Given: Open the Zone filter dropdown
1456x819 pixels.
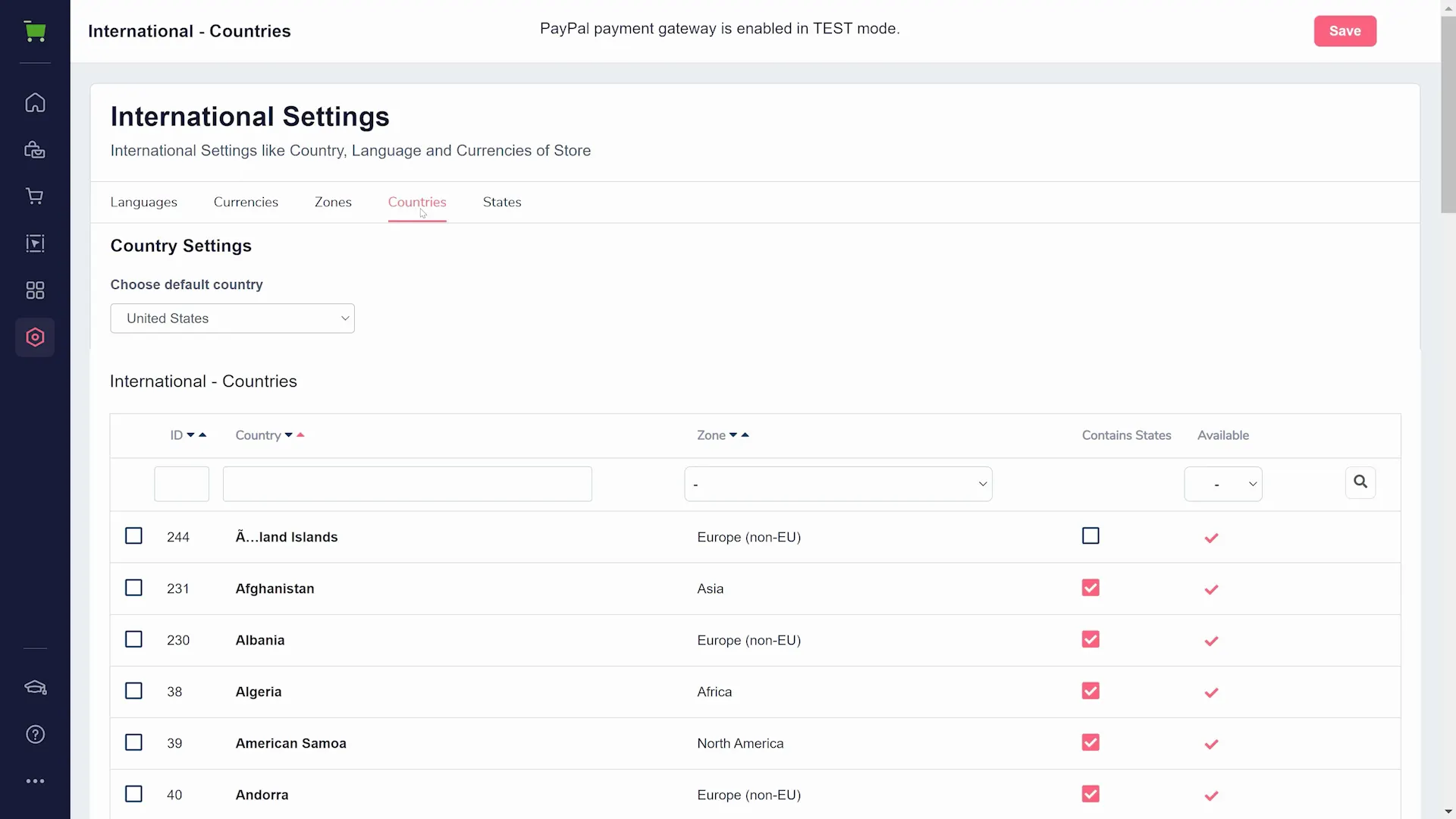Looking at the screenshot, I should click(x=838, y=484).
